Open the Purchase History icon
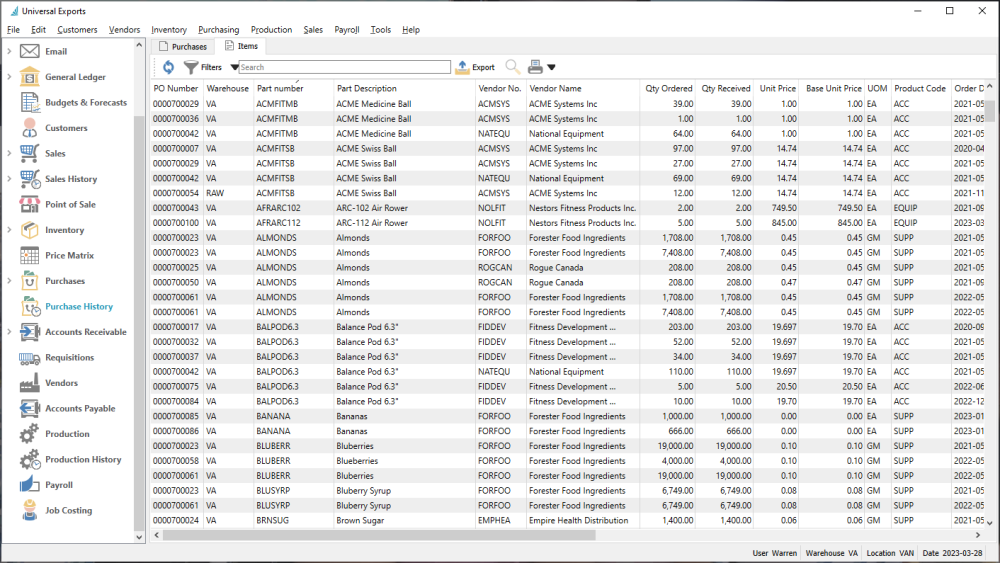Image resolution: width=1000 pixels, height=563 pixels. click(29, 307)
